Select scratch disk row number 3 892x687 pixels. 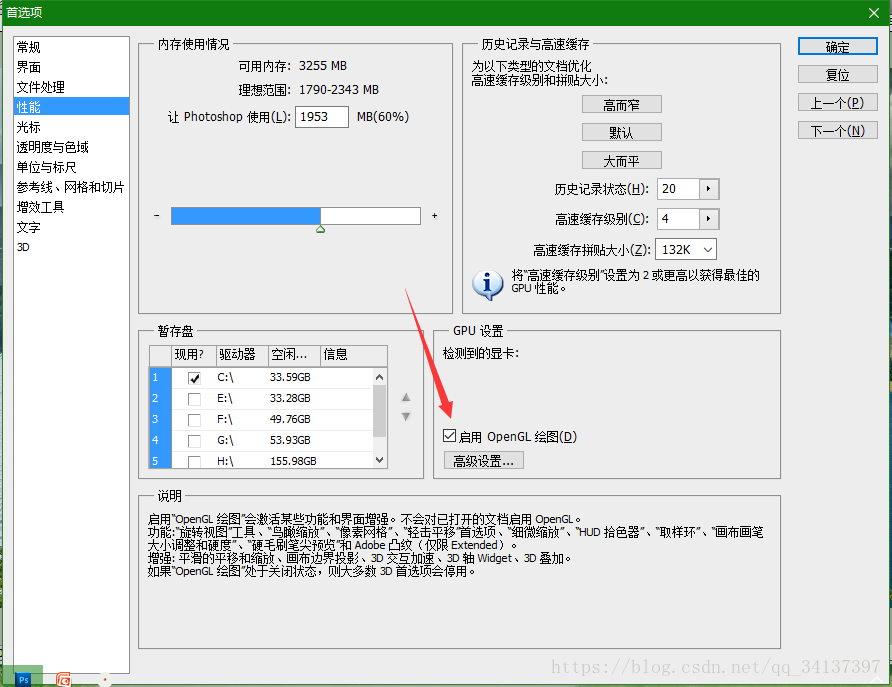pyautogui.click(x=160, y=420)
